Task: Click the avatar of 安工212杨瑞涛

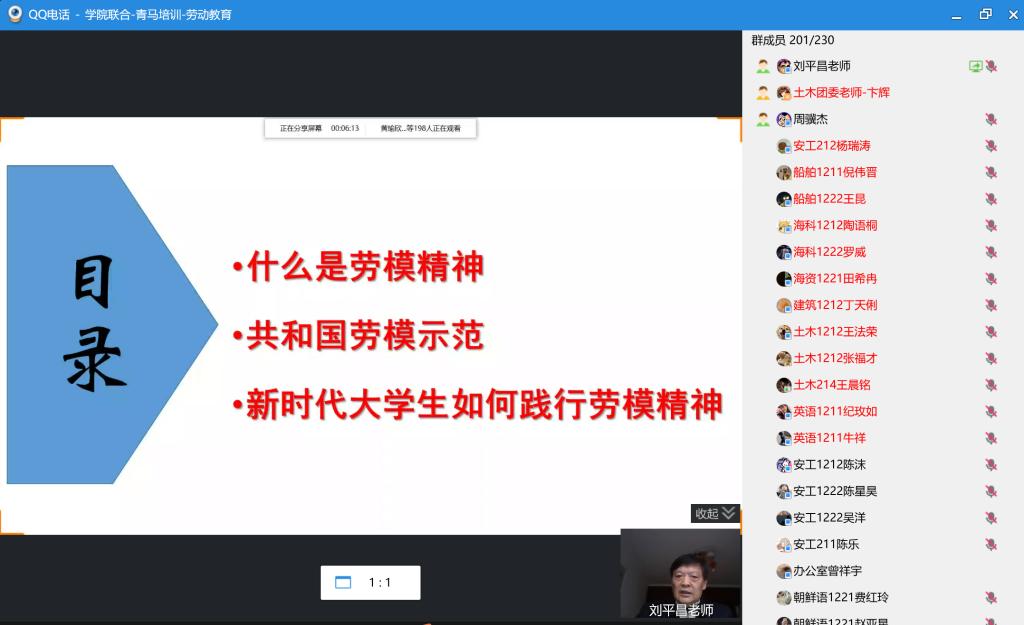Action: pyautogui.click(x=784, y=146)
